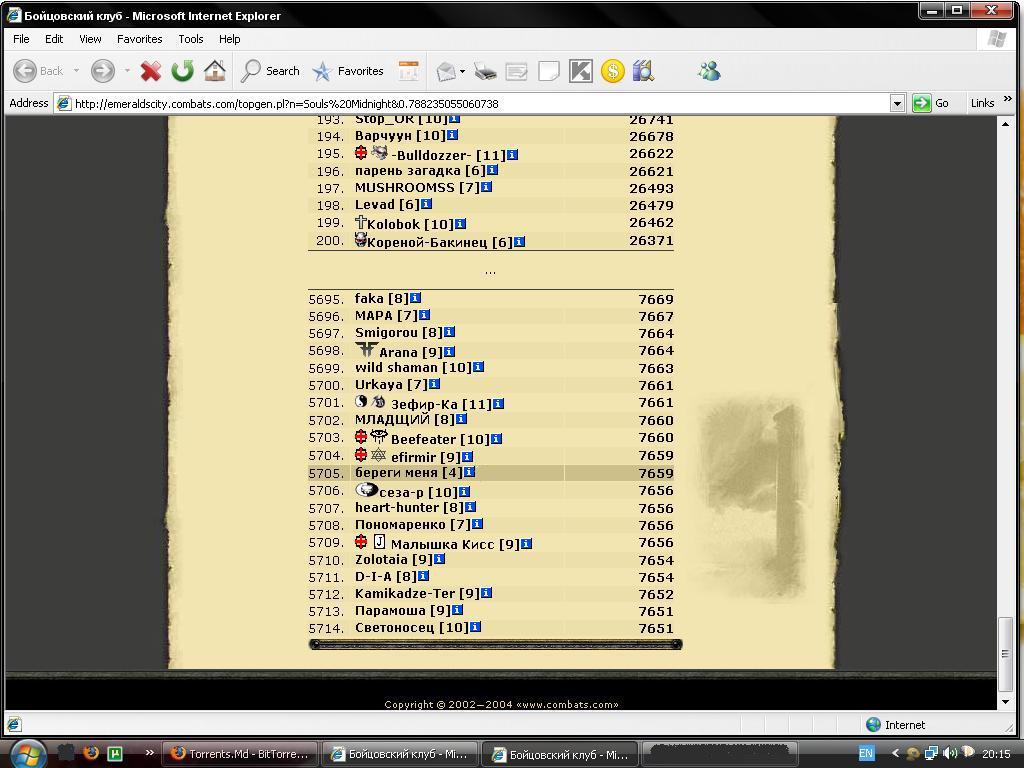
Task: Open the File menu
Action: click(x=21, y=39)
